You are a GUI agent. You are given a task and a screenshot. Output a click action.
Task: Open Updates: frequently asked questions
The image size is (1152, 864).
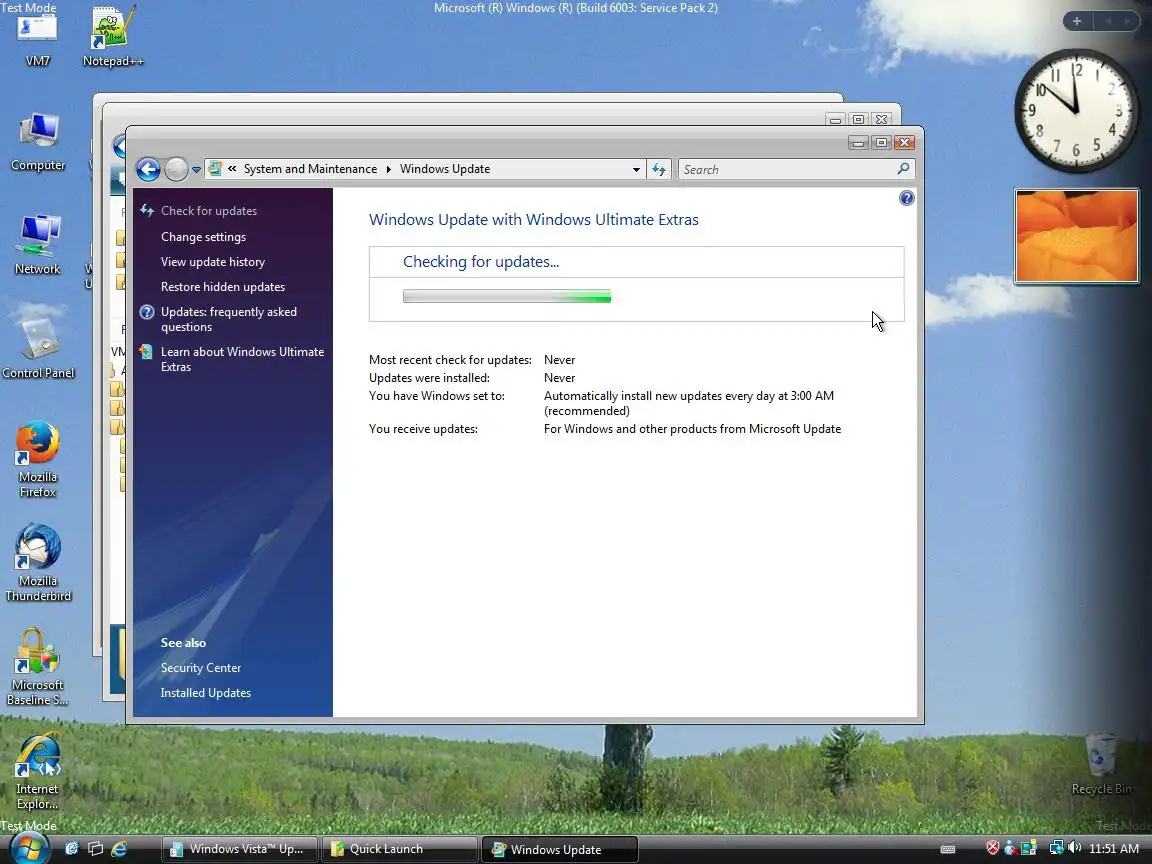tap(228, 319)
